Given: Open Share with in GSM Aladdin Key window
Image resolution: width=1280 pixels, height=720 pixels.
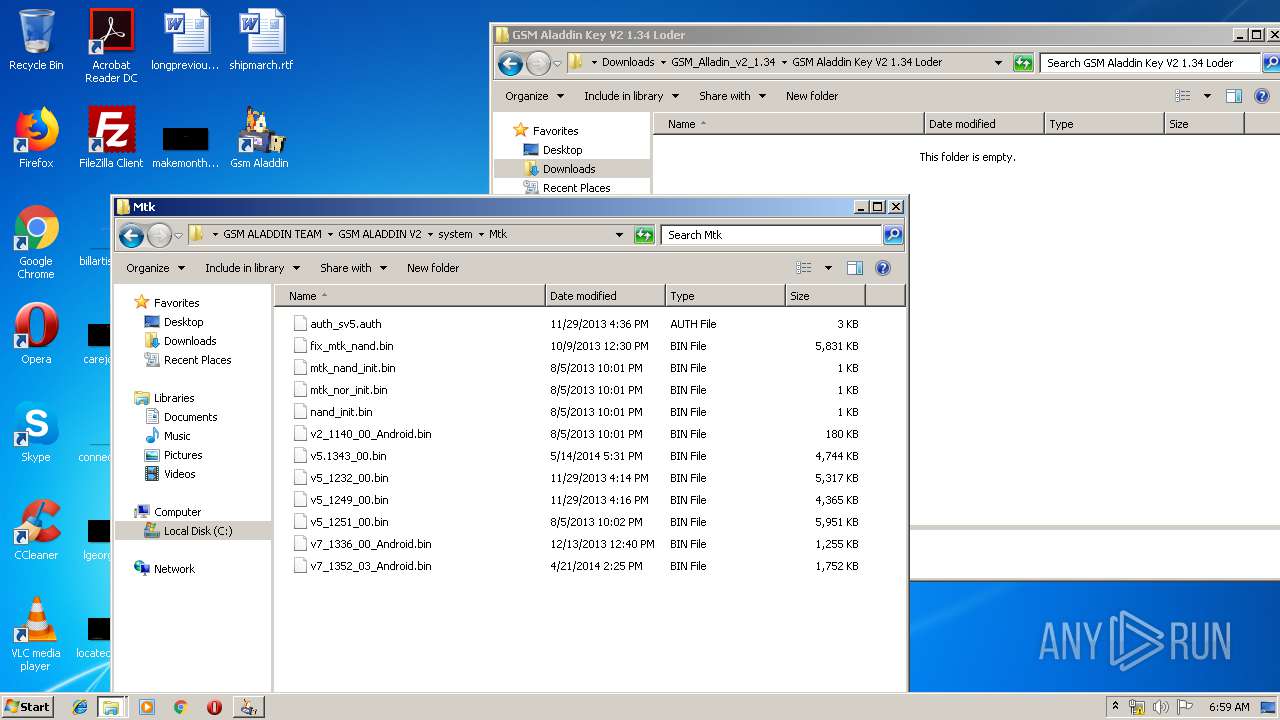Looking at the screenshot, I should 732,96.
